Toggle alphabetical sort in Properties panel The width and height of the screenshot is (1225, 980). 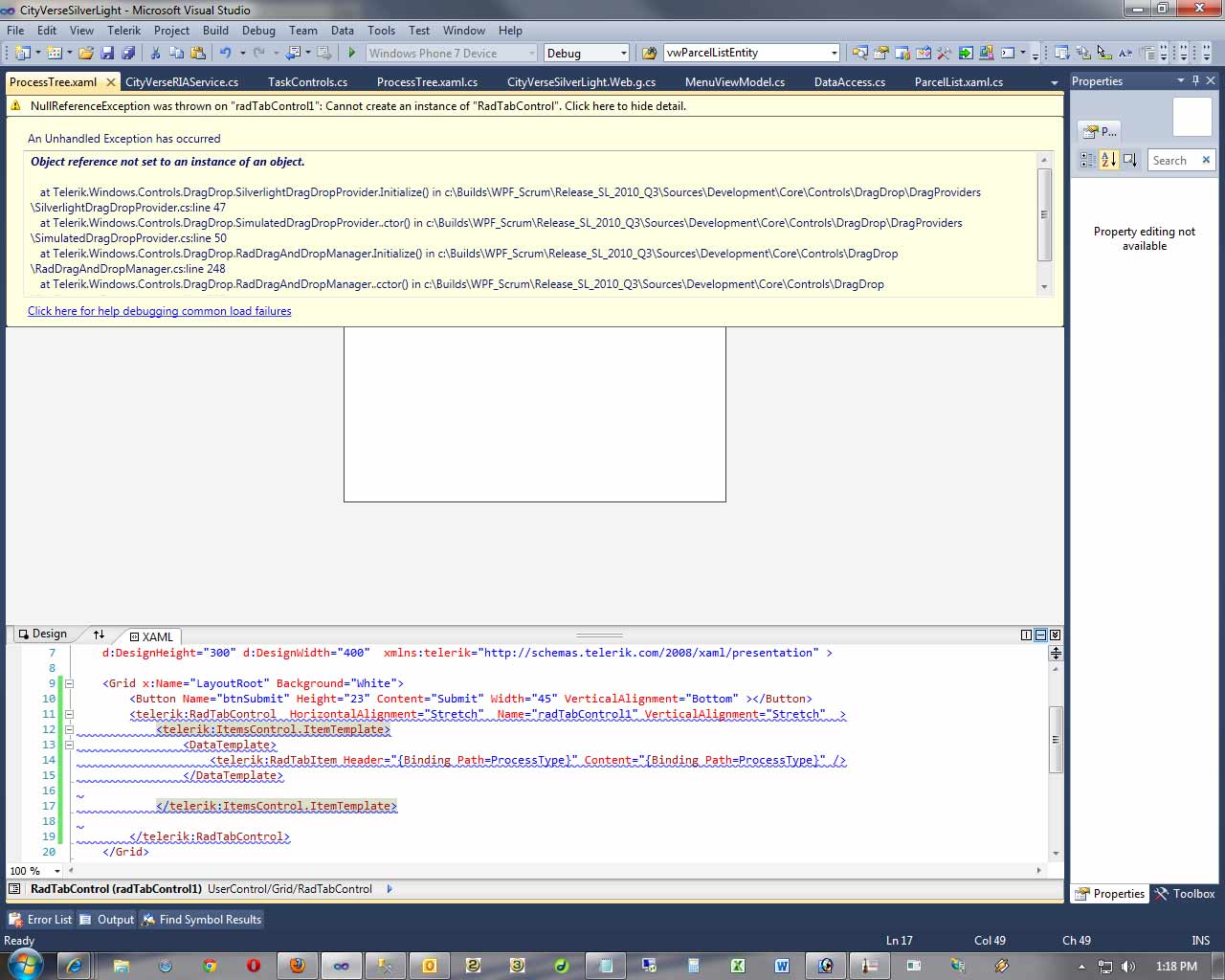pos(1108,161)
